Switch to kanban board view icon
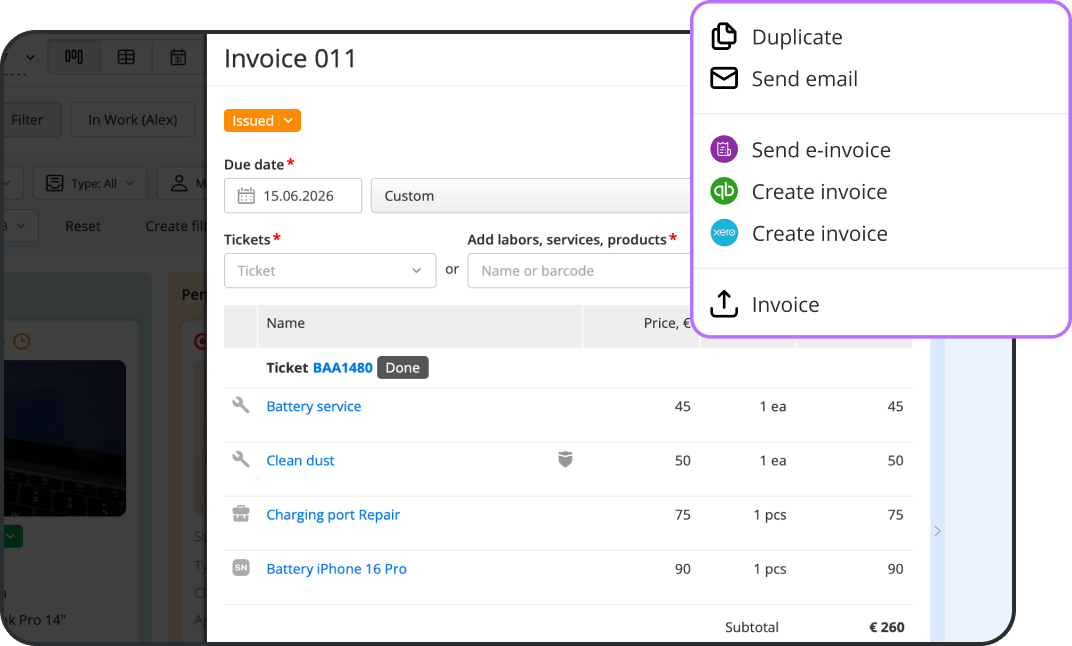Screen dimensions: 1072x646 point(74,57)
